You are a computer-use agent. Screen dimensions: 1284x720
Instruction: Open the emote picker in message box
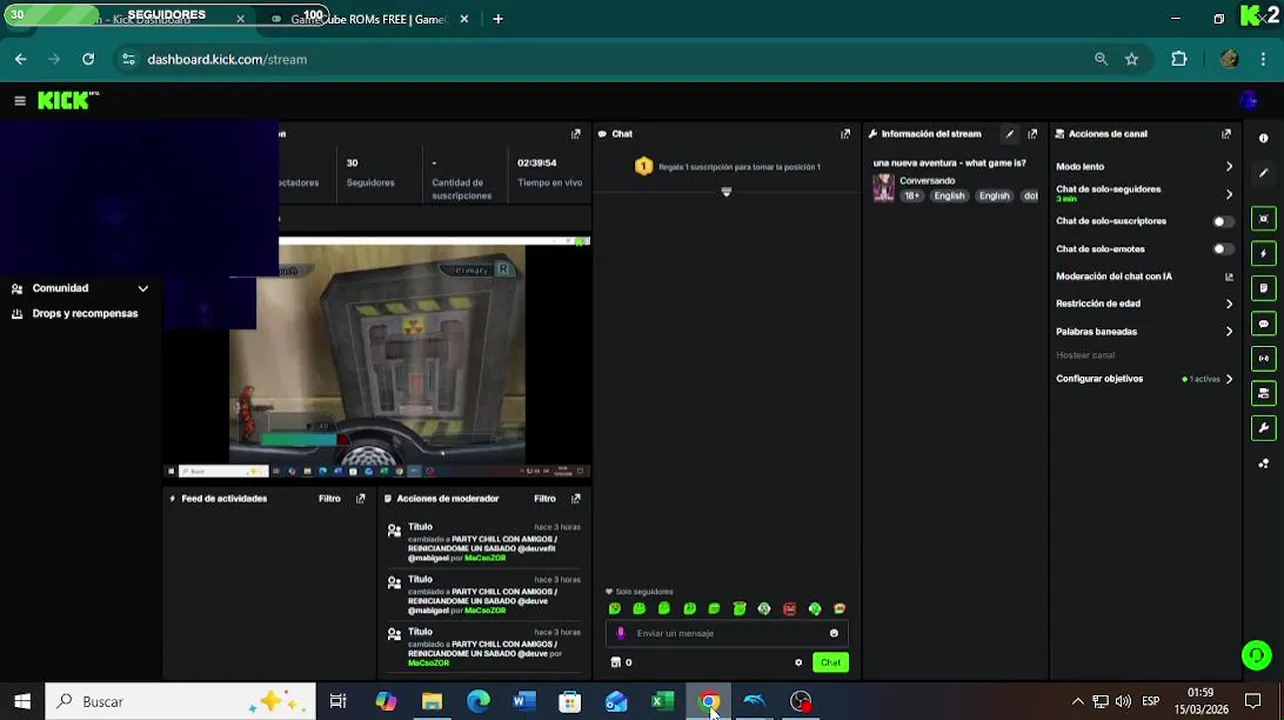(x=833, y=633)
